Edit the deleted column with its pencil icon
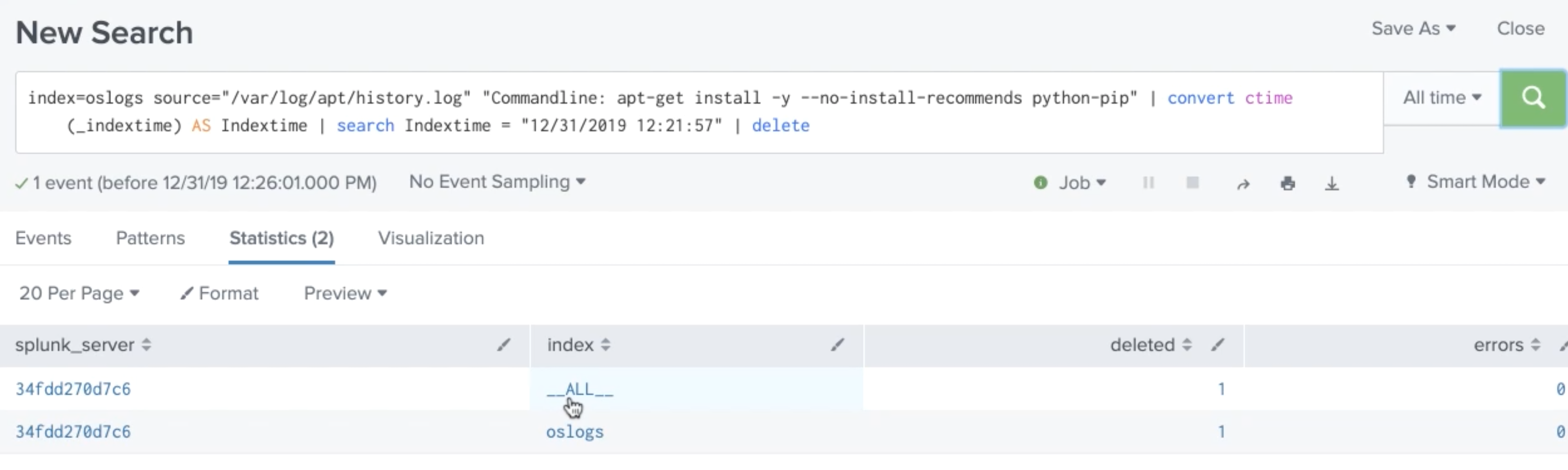Screen dimensions: 1568x470 tap(1217, 345)
